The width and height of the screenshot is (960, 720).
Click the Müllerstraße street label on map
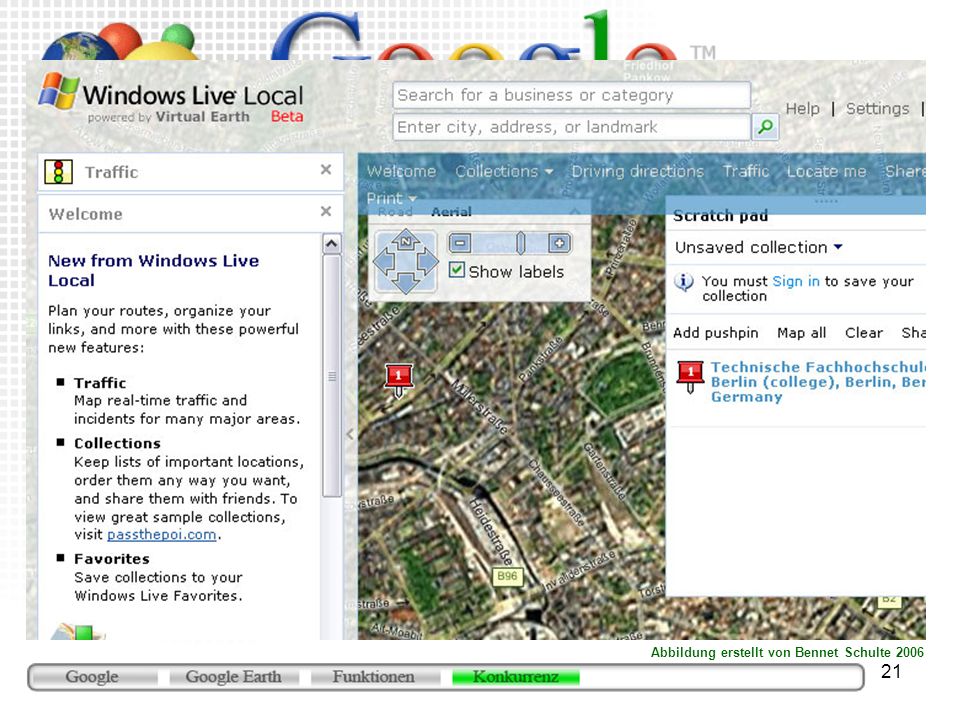(x=479, y=407)
